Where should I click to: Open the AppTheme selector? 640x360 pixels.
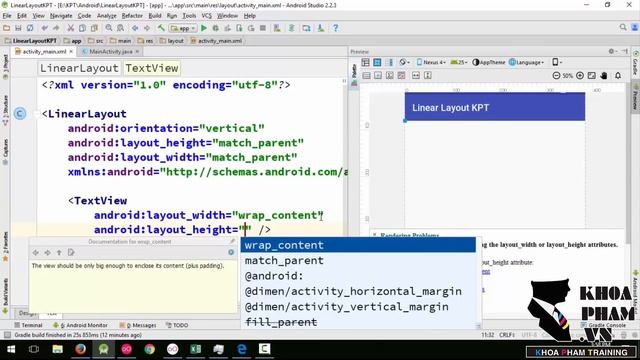(x=489, y=62)
